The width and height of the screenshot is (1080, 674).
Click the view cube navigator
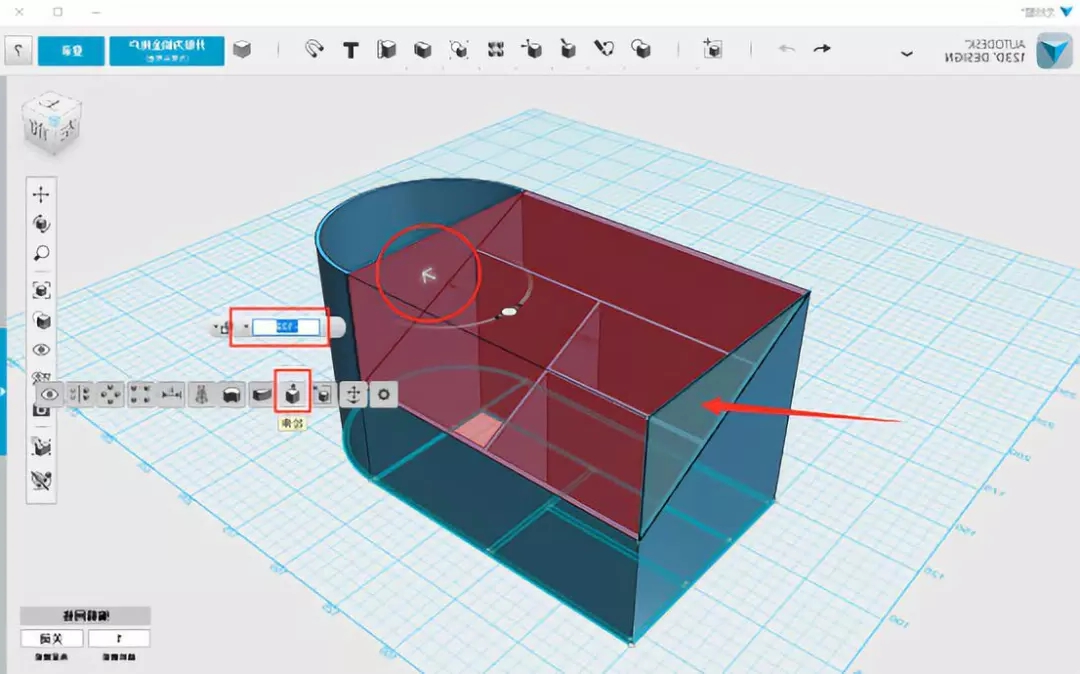click(51, 124)
